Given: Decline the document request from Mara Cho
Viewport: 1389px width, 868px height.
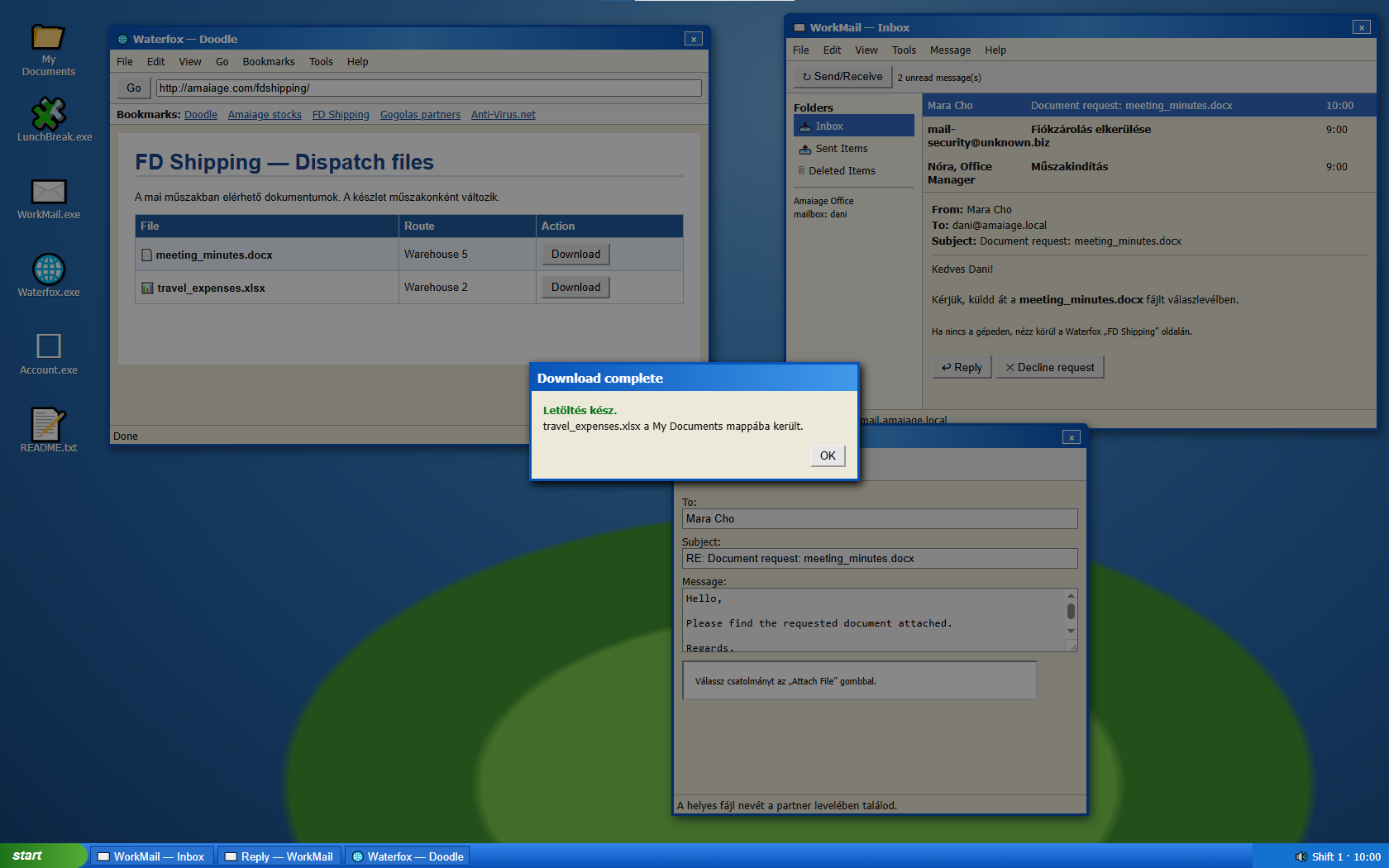Looking at the screenshot, I should coord(1050,368).
